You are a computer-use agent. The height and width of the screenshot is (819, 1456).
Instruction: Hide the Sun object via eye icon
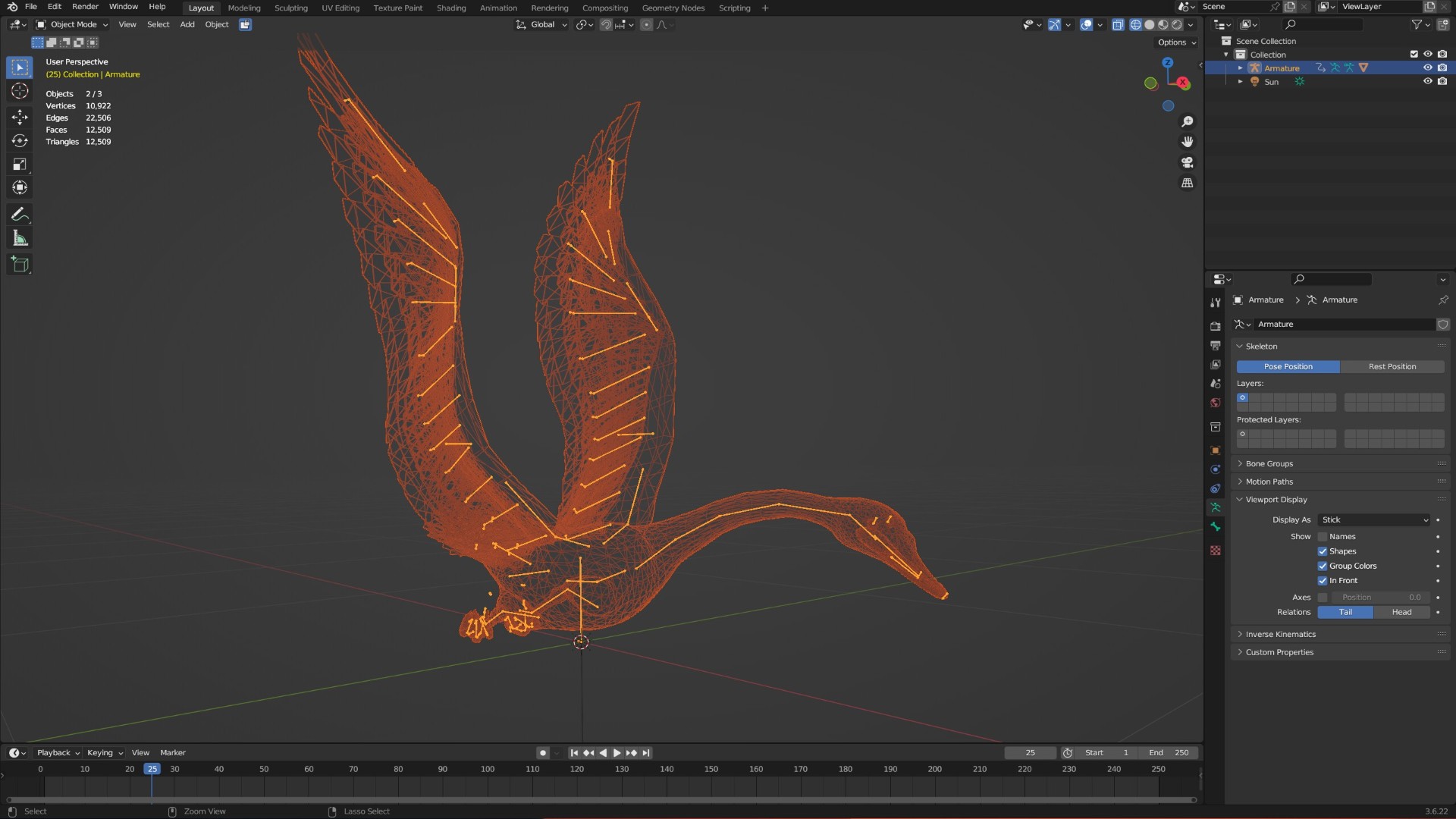[x=1427, y=81]
